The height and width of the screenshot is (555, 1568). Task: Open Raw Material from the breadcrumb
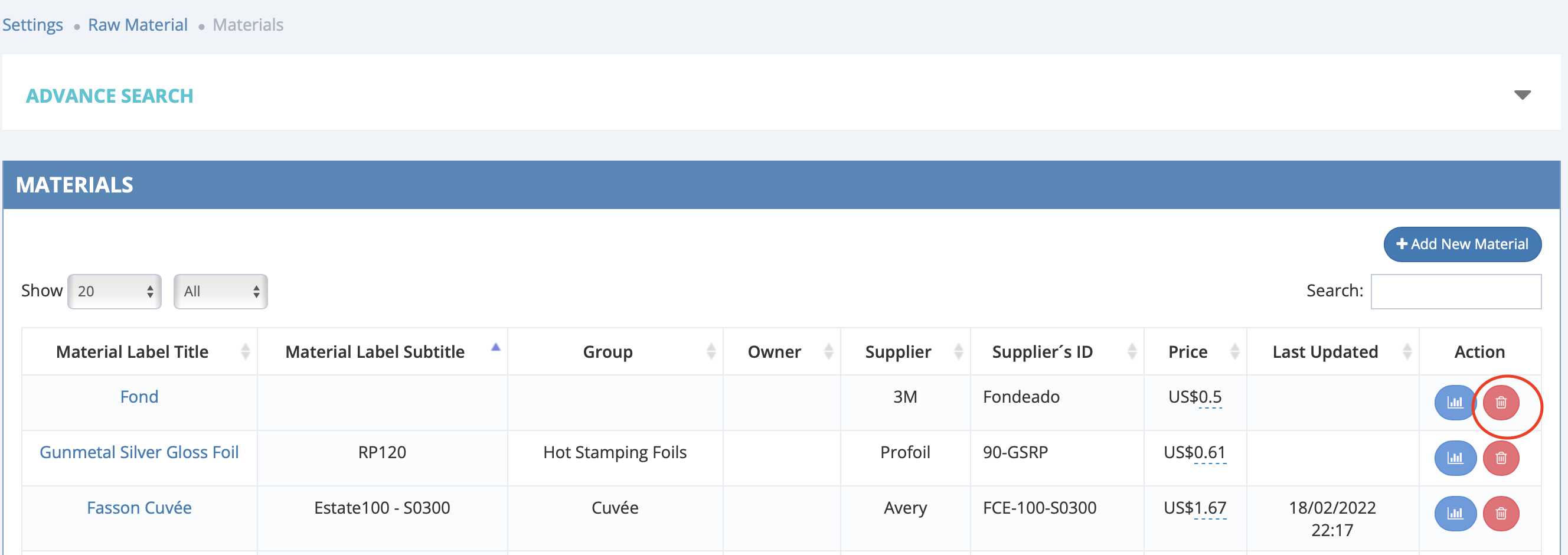(138, 24)
